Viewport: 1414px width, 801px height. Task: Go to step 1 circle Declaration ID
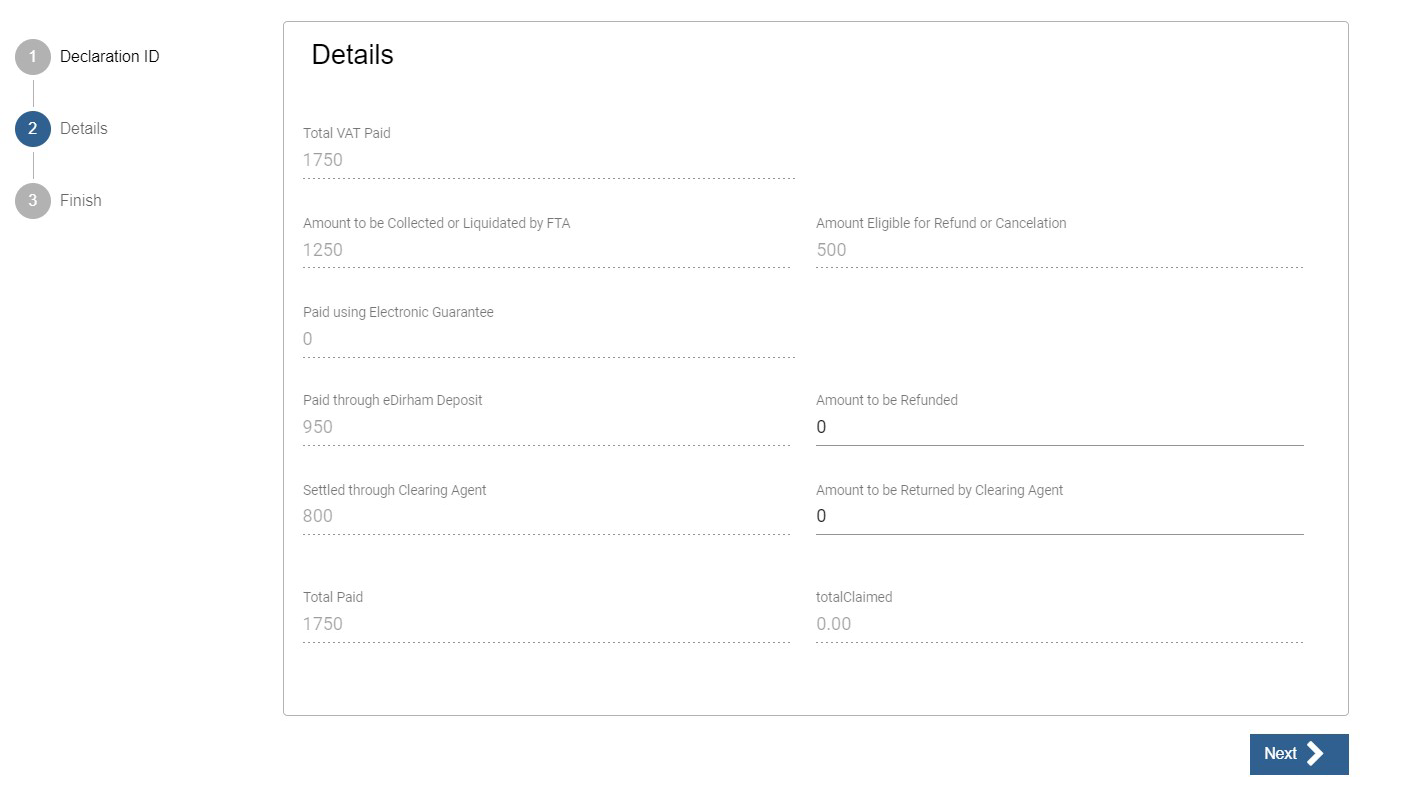click(33, 57)
